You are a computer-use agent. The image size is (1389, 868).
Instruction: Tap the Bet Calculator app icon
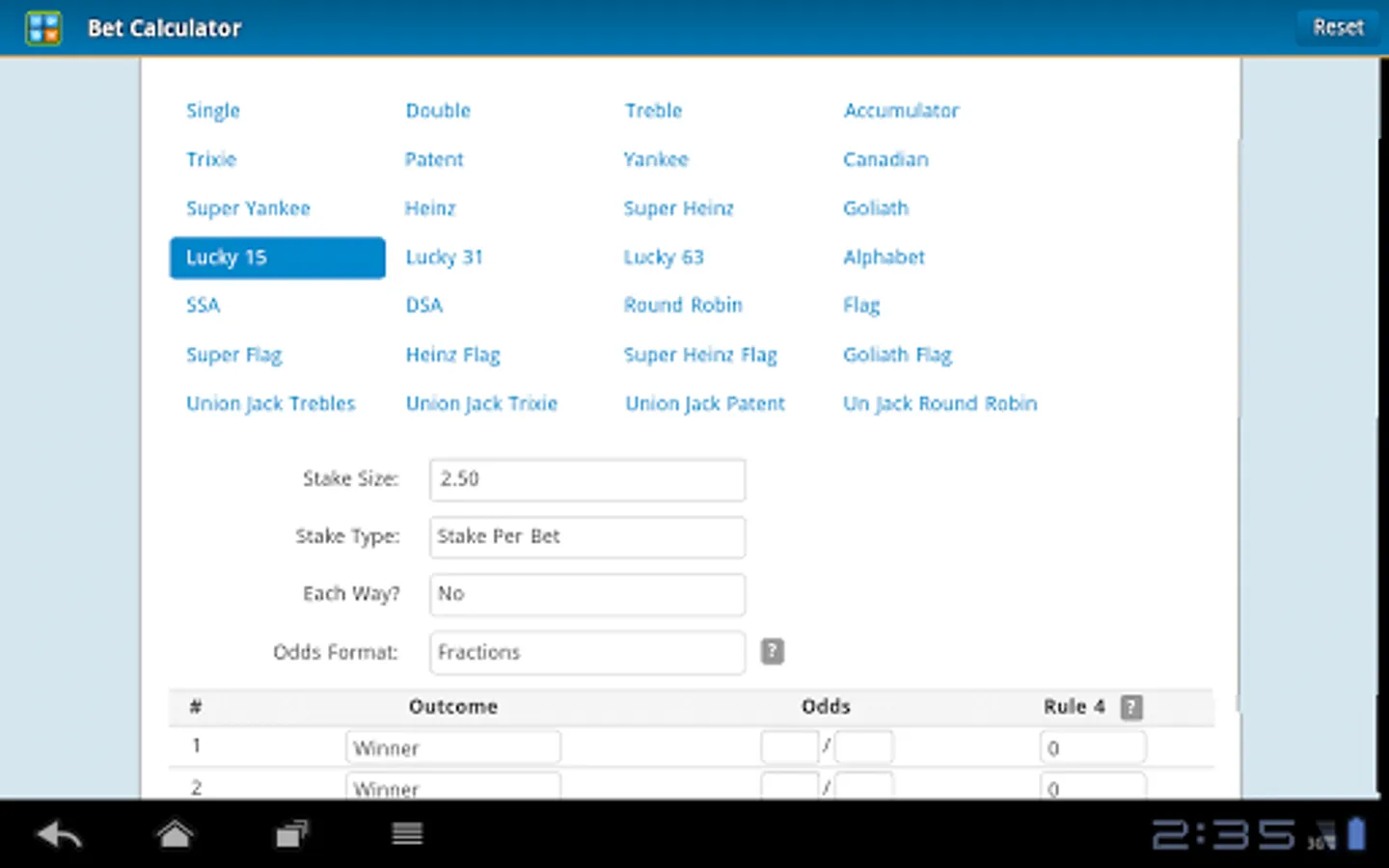click(43, 28)
